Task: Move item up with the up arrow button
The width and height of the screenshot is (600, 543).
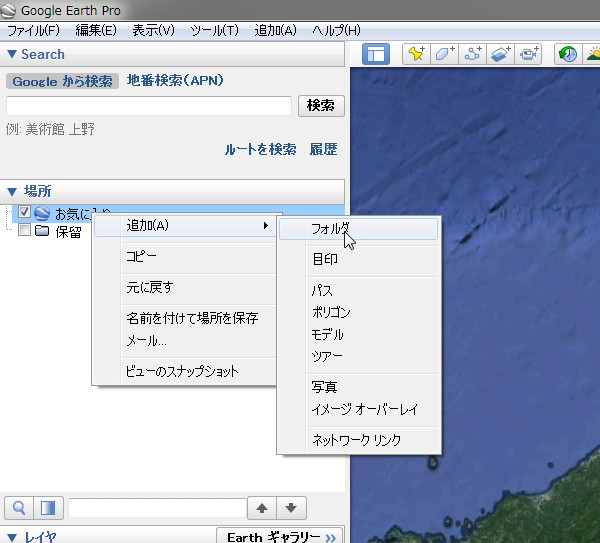Action: 262,508
